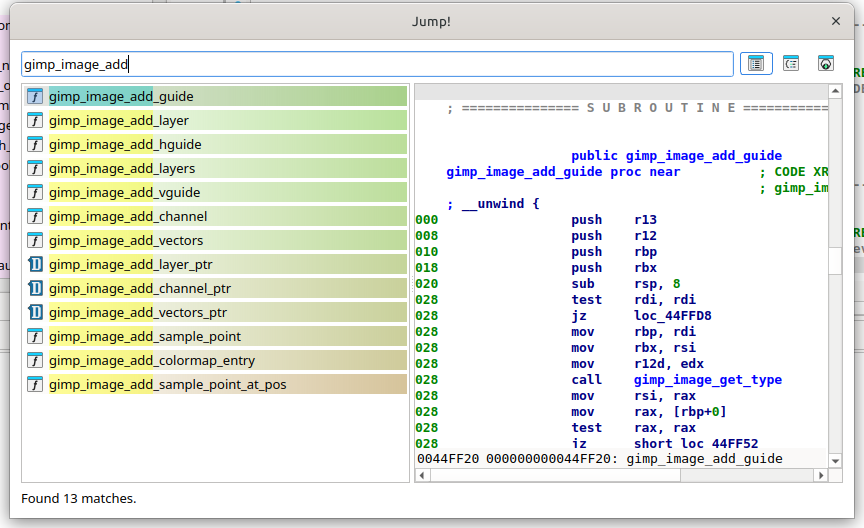Click data icon beside gimp_image_add_layer_ptr
This screenshot has height=528, width=864.
[x=35, y=265]
